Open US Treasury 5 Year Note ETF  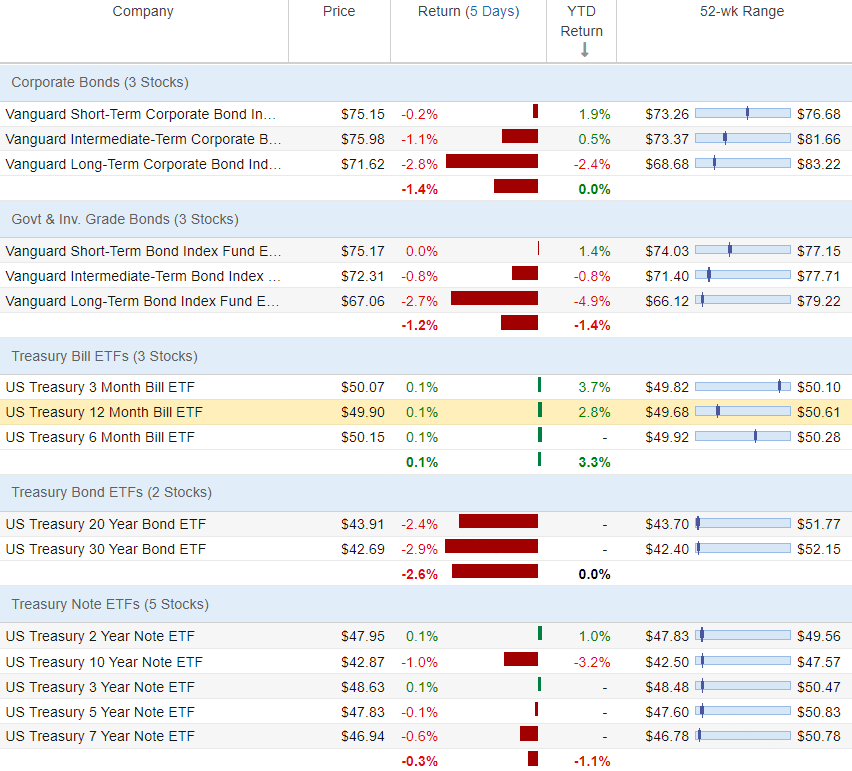point(100,712)
